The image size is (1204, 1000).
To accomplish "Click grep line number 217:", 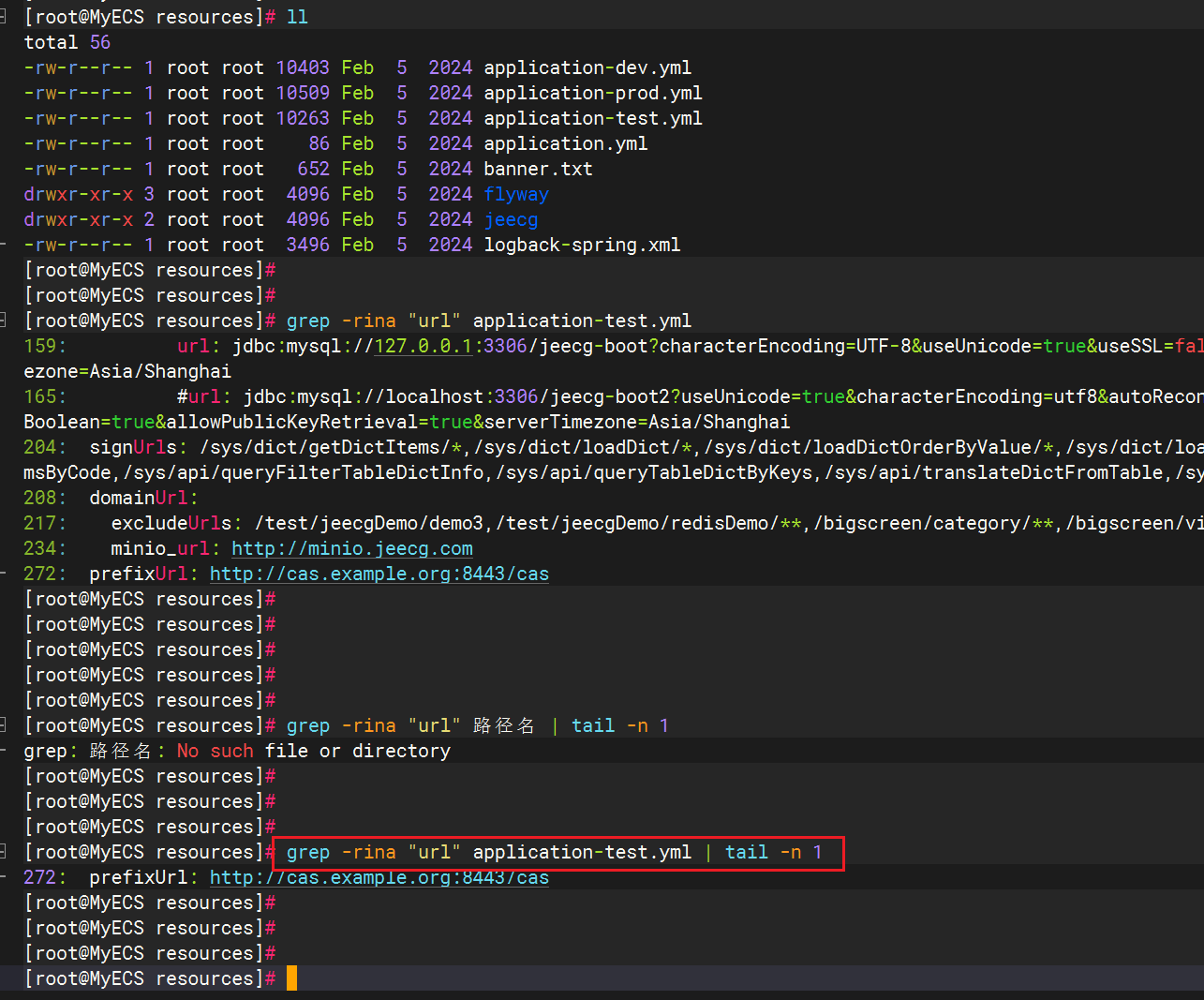I will (45, 523).
